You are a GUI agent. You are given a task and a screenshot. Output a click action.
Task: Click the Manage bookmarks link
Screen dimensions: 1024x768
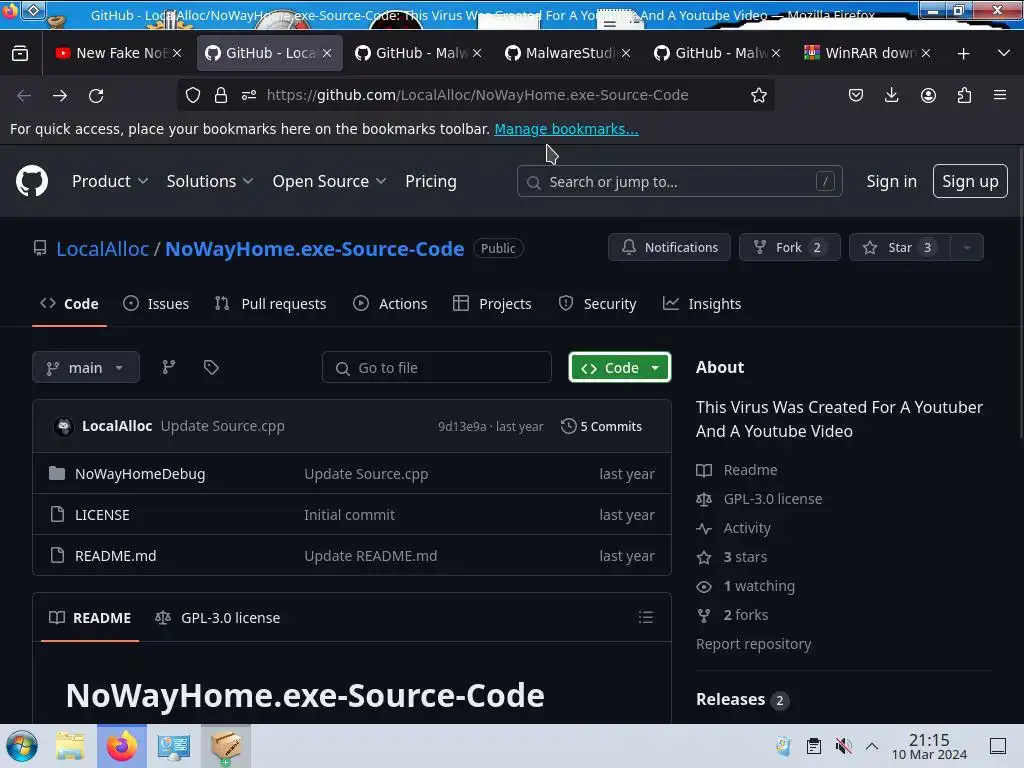(x=566, y=129)
